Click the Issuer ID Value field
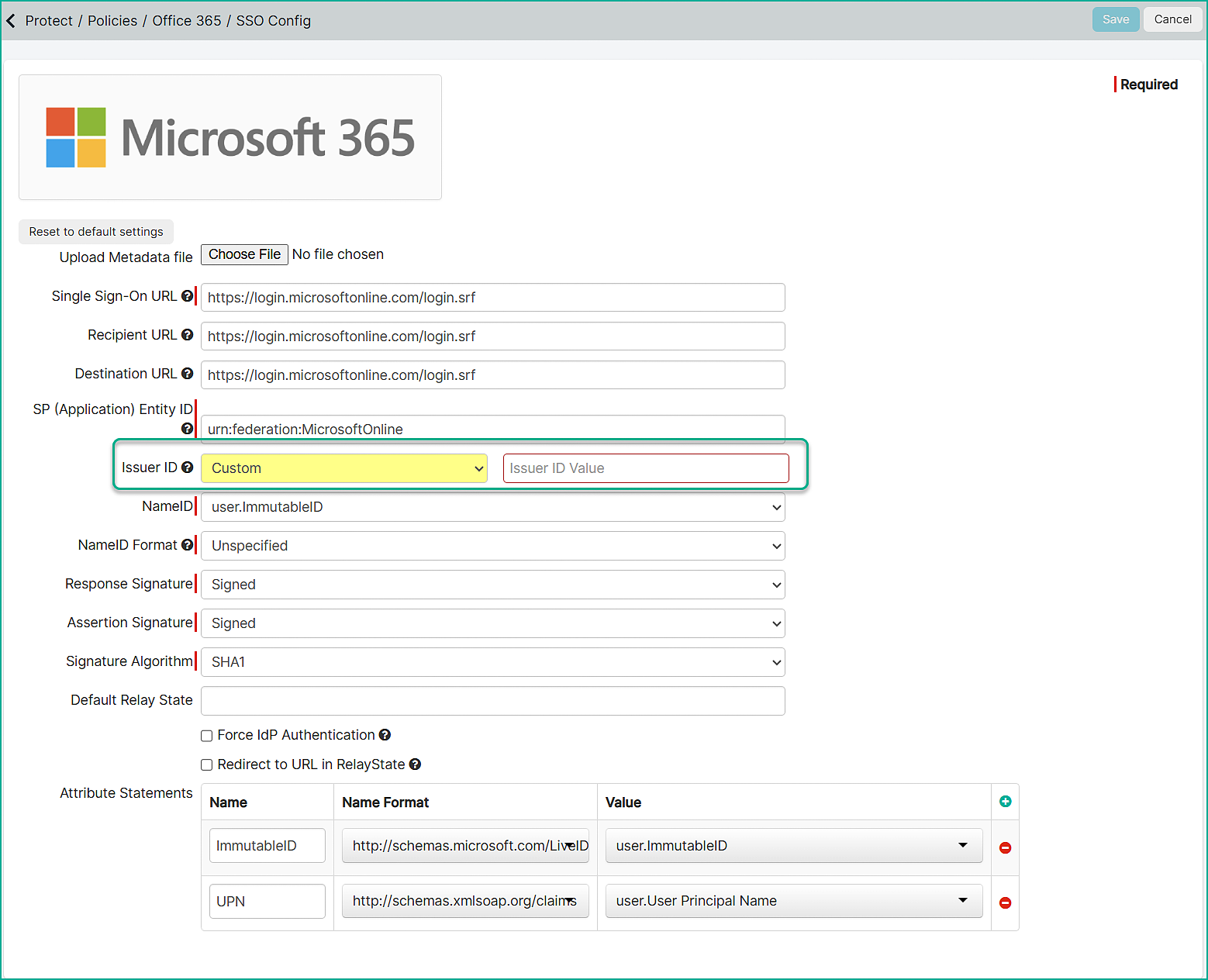This screenshot has height=980, width=1208. [x=645, y=468]
